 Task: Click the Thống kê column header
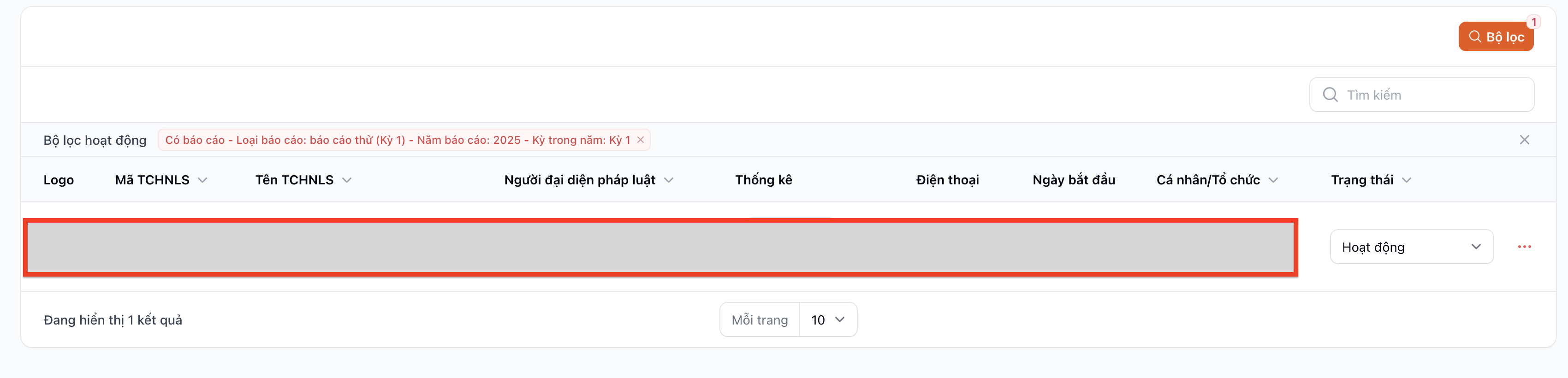(763, 180)
